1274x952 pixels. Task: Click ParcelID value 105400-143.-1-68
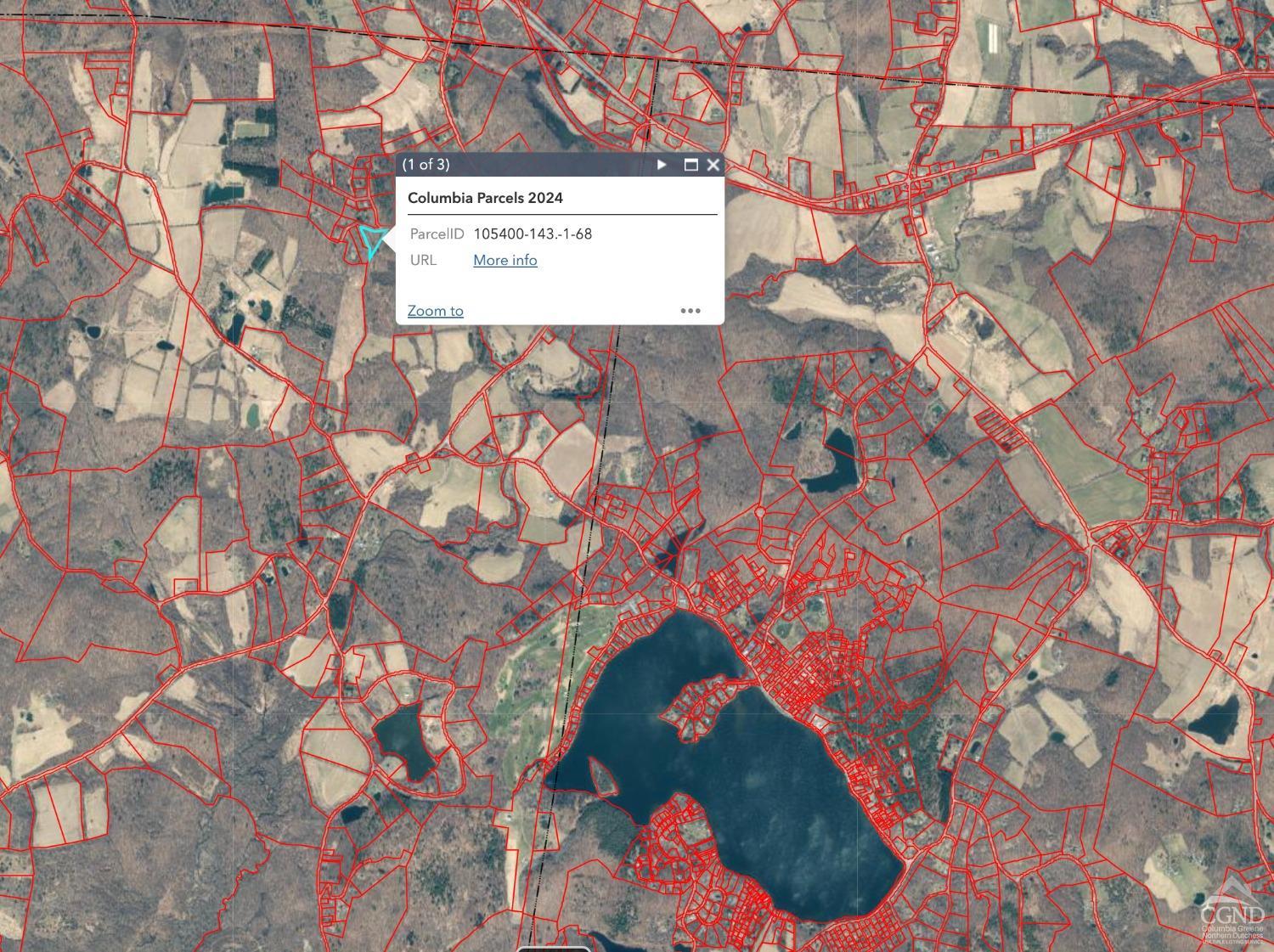pyautogui.click(x=533, y=234)
